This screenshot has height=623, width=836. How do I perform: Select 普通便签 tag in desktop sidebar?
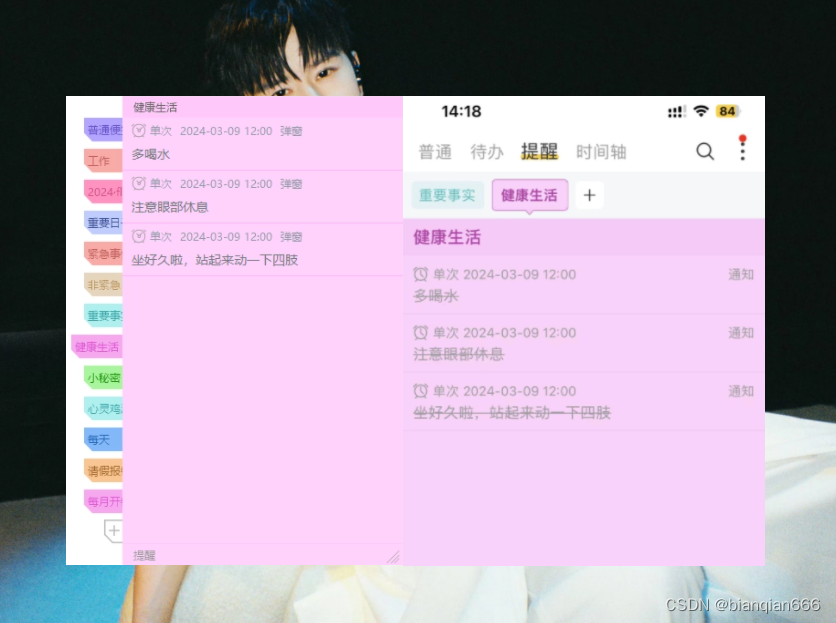[103, 130]
